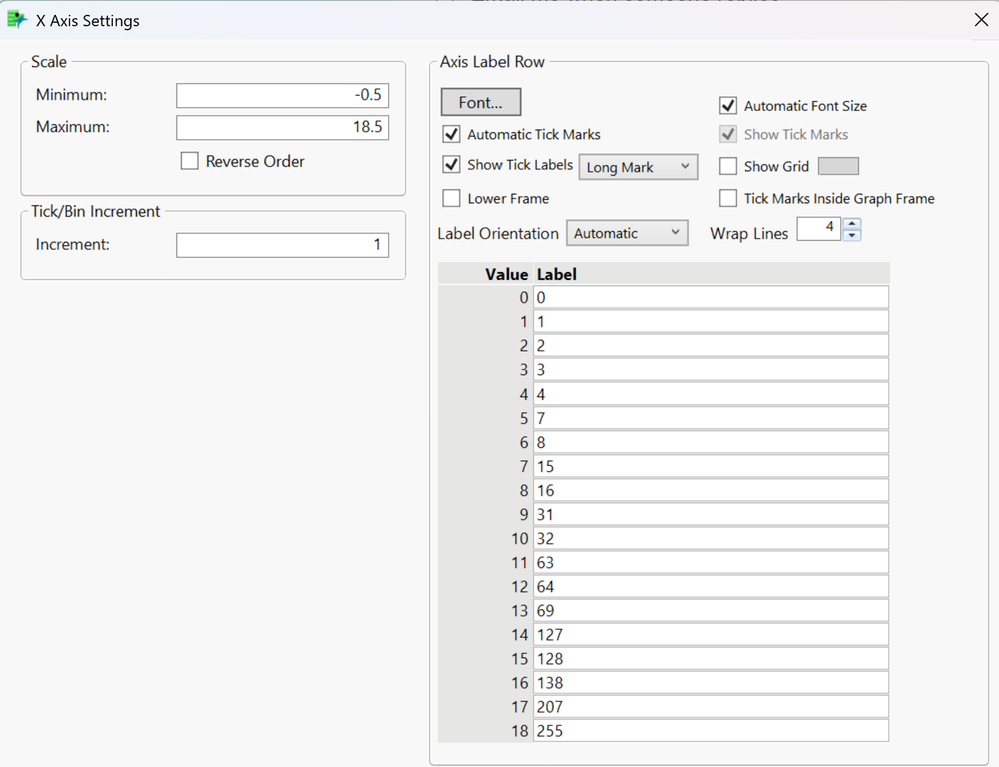
Task: Select the Maximum value field showing 18.5
Action: click(x=282, y=127)
